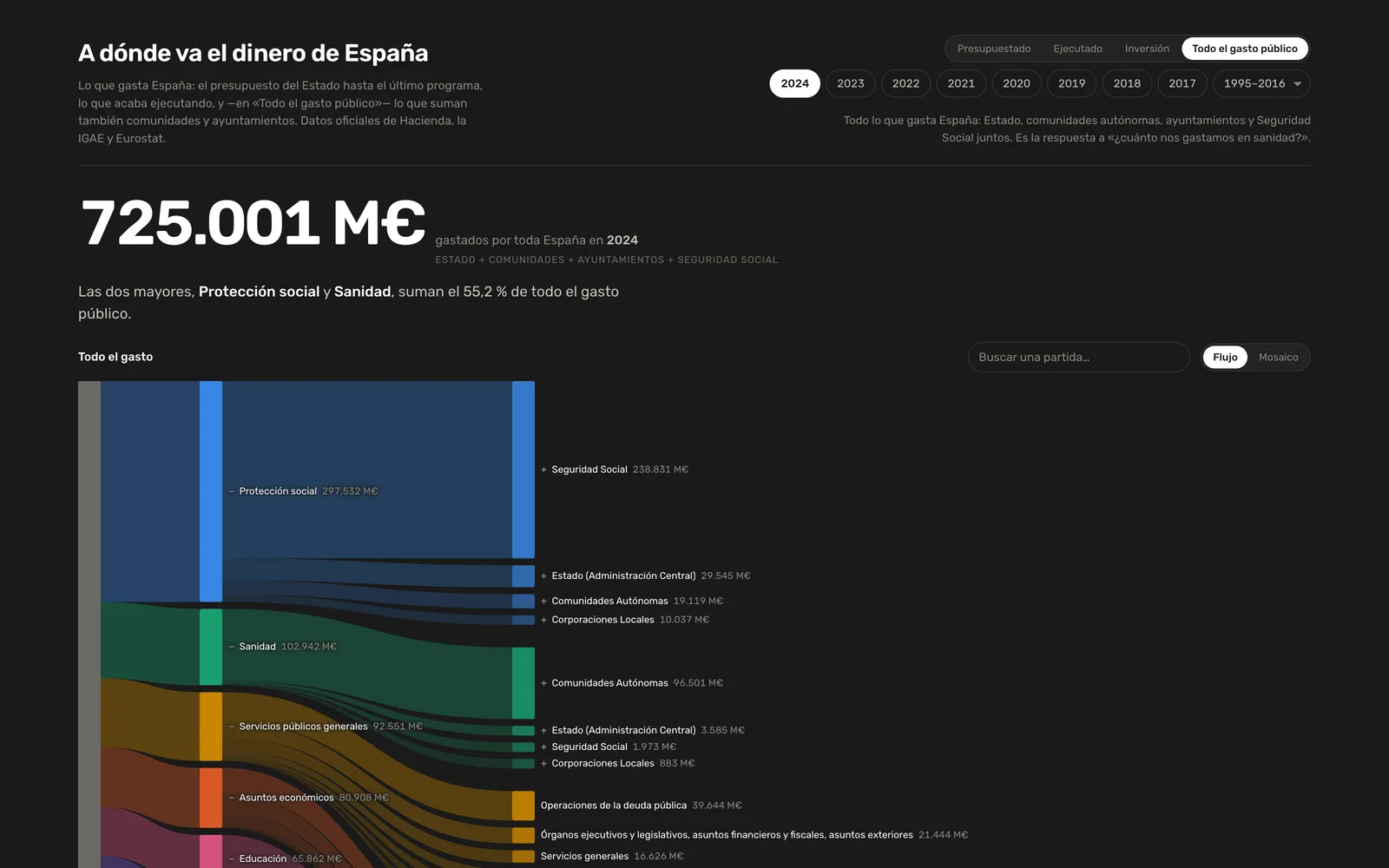Collapse Servicios públicos generales label
Viewport: 1389px width, 868px height.
tap(326, 727)
